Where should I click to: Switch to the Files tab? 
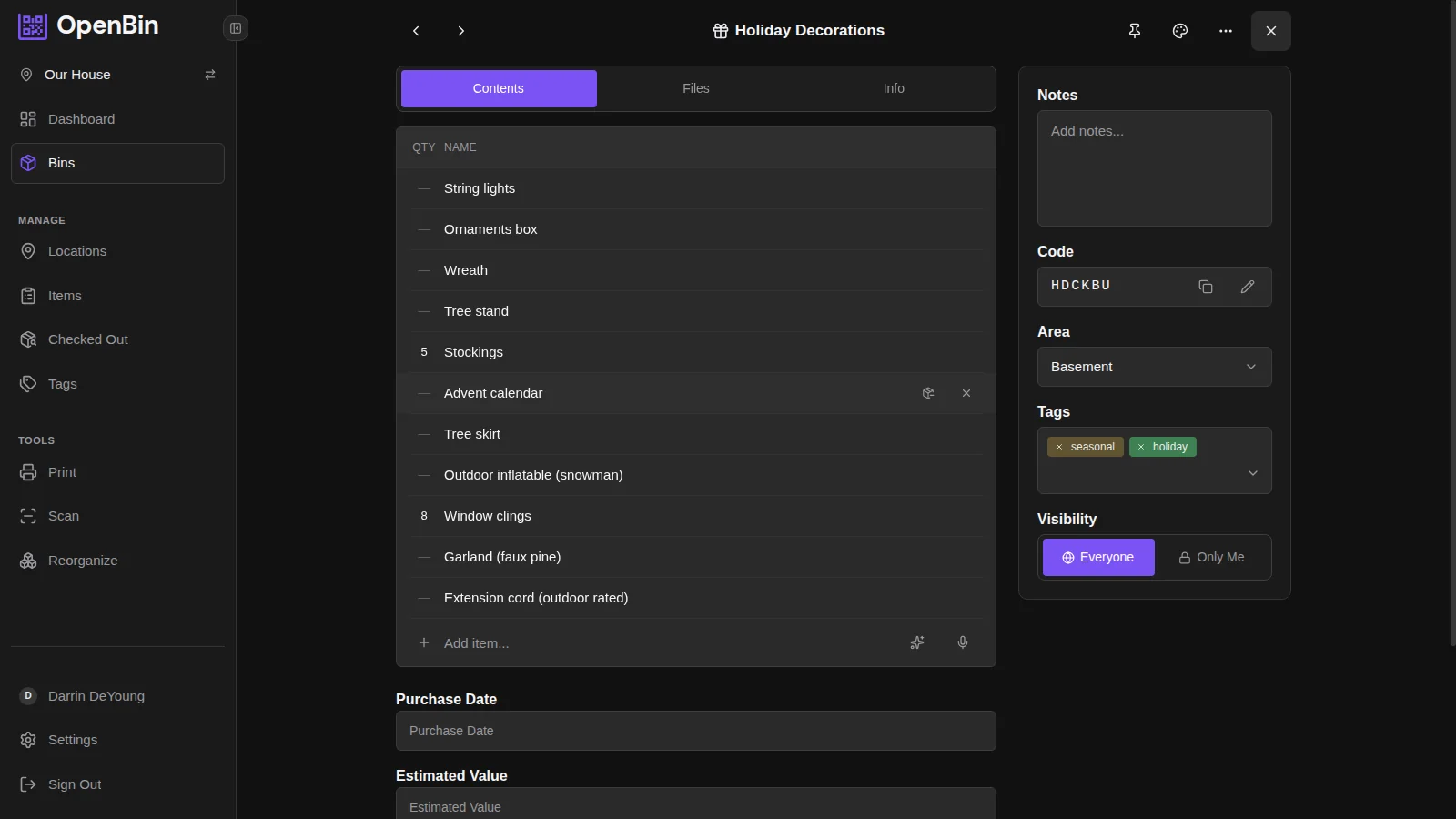(695, 88)
